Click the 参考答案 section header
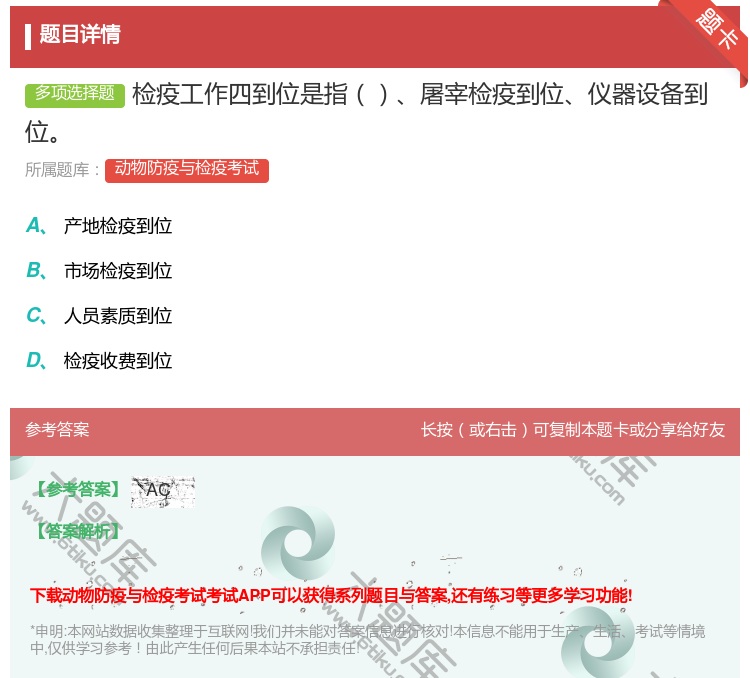The width and height of the screenshot is (750, 678). click(57, 430)
